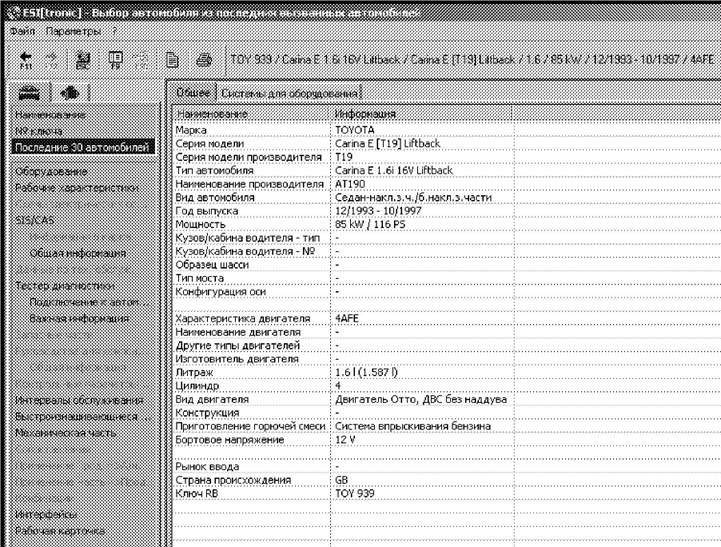Click the ESC vehicle selection toolbar icon
This screenshot has width=721, height=547.
(85, 60)
